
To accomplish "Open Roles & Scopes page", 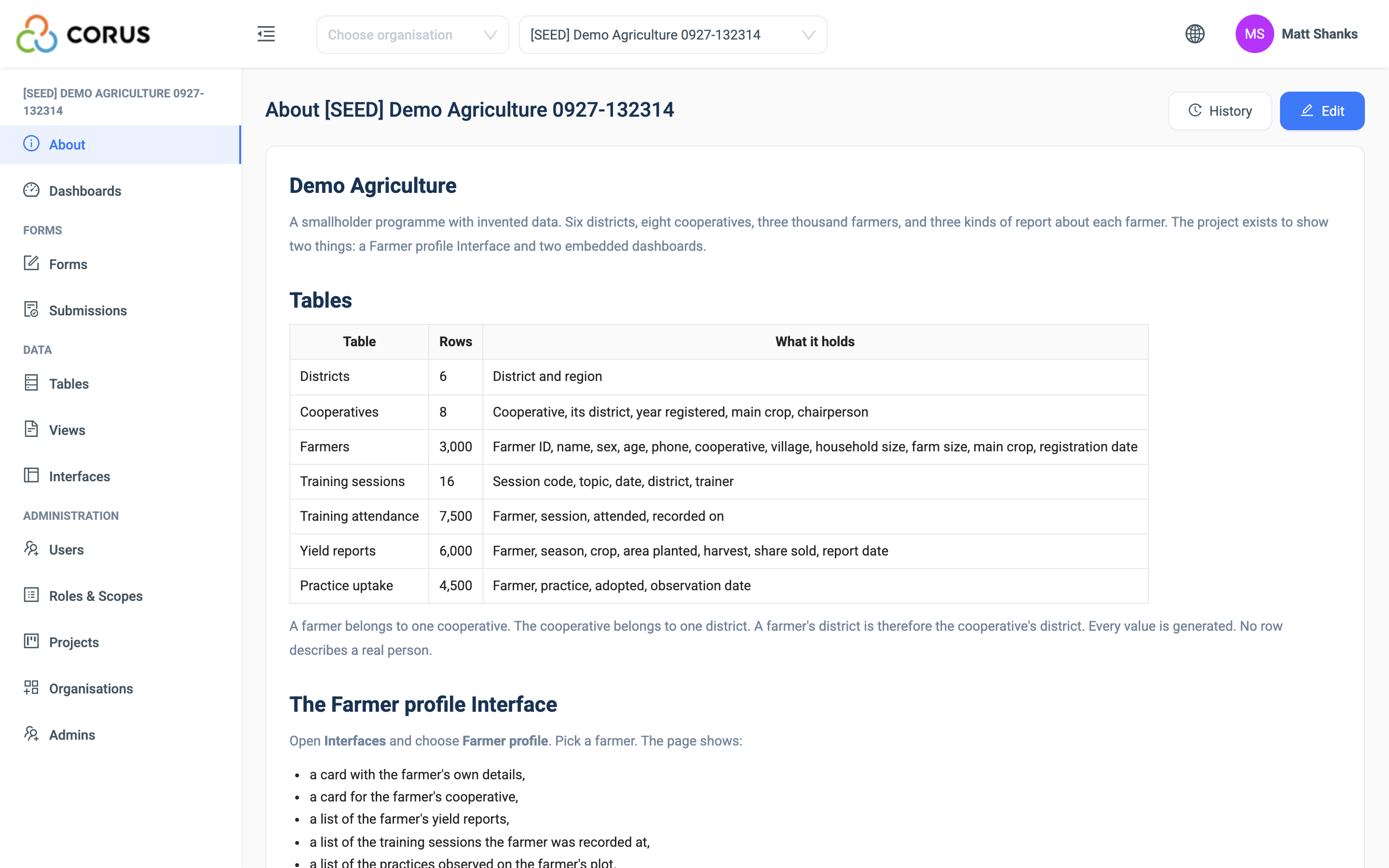I will click(x=121, y=596).
